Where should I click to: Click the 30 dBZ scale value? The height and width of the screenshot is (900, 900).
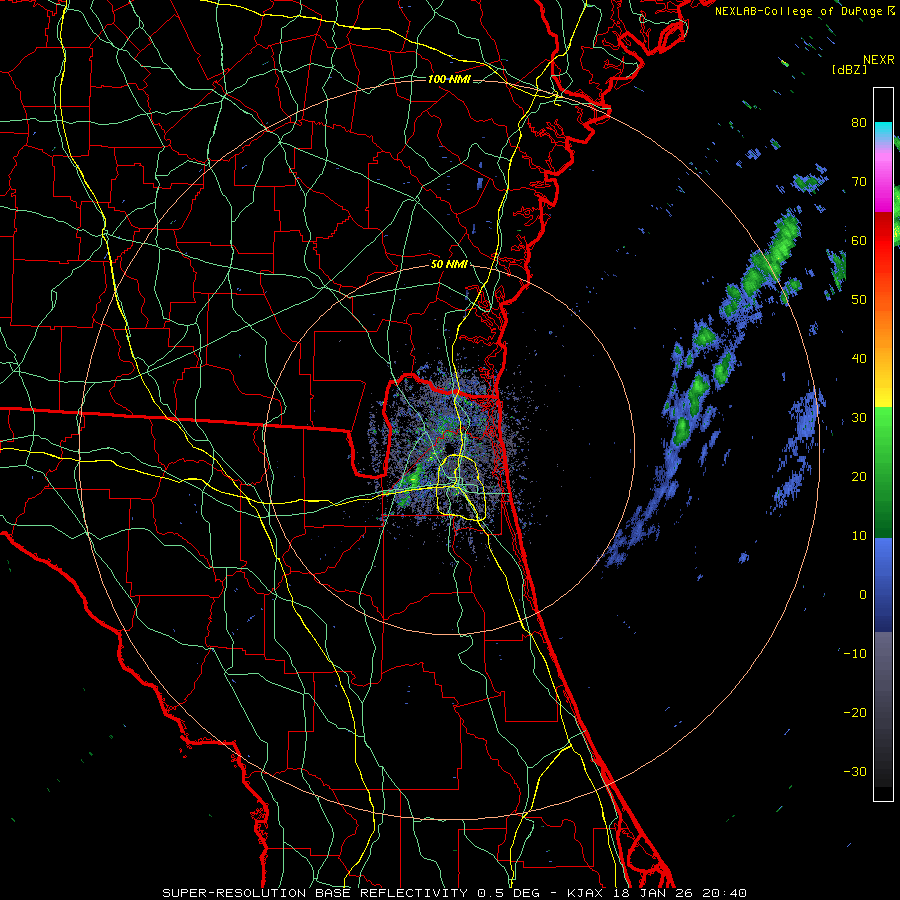[x=859, y=417]
